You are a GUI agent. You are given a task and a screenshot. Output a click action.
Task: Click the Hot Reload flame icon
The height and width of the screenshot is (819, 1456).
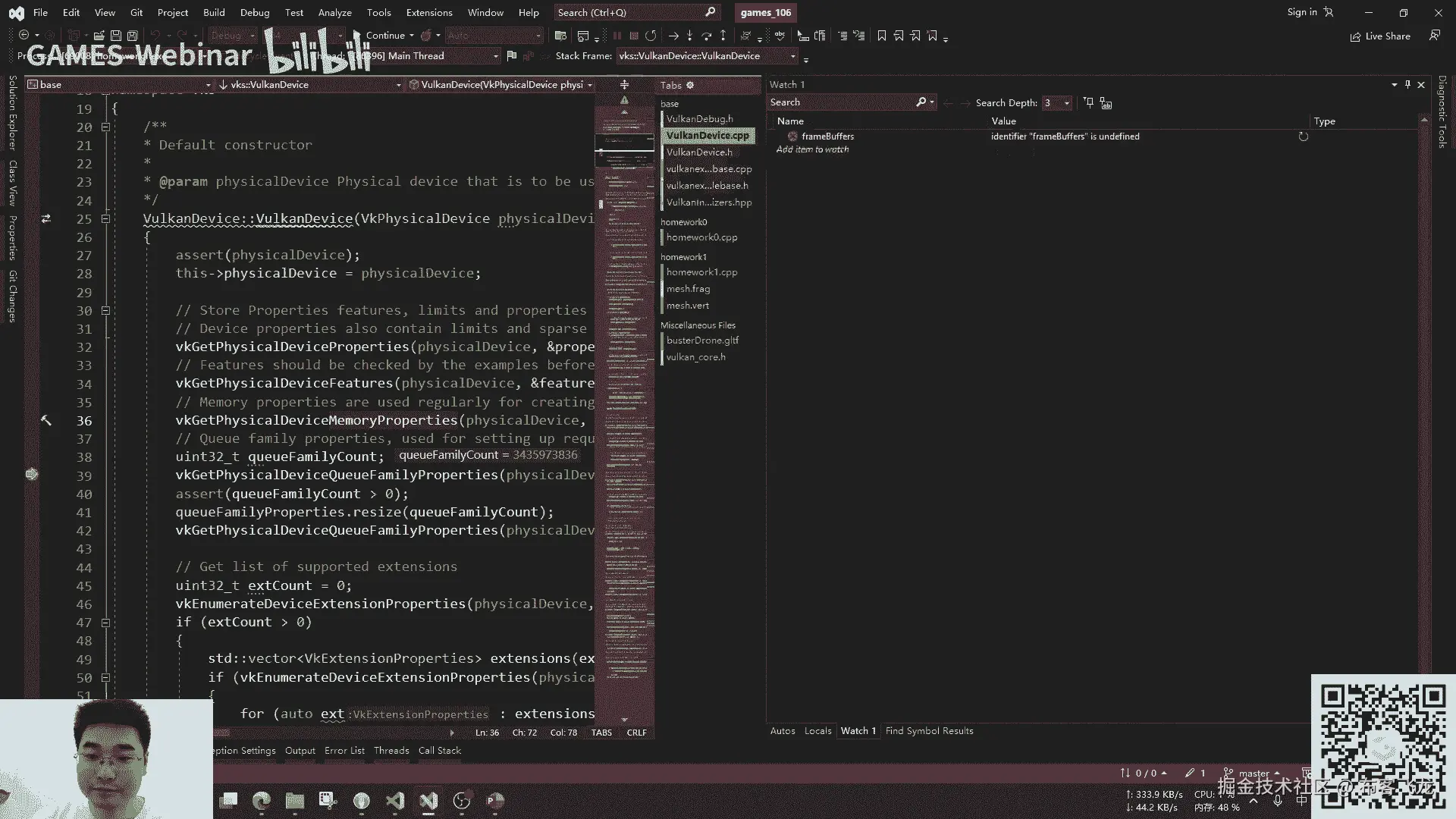coord(426,36)
